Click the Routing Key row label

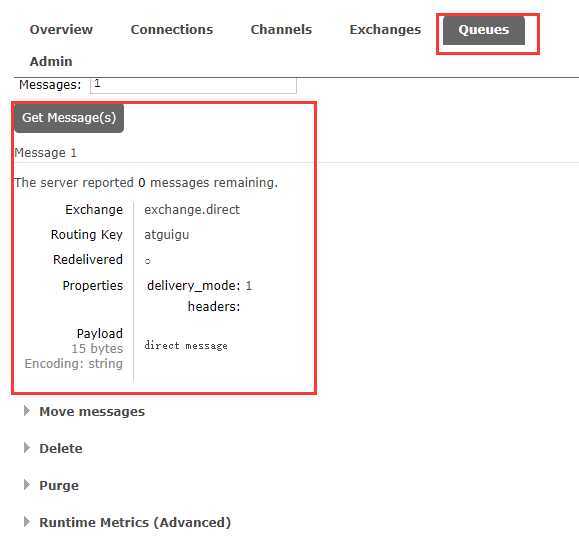pos(87,235)
